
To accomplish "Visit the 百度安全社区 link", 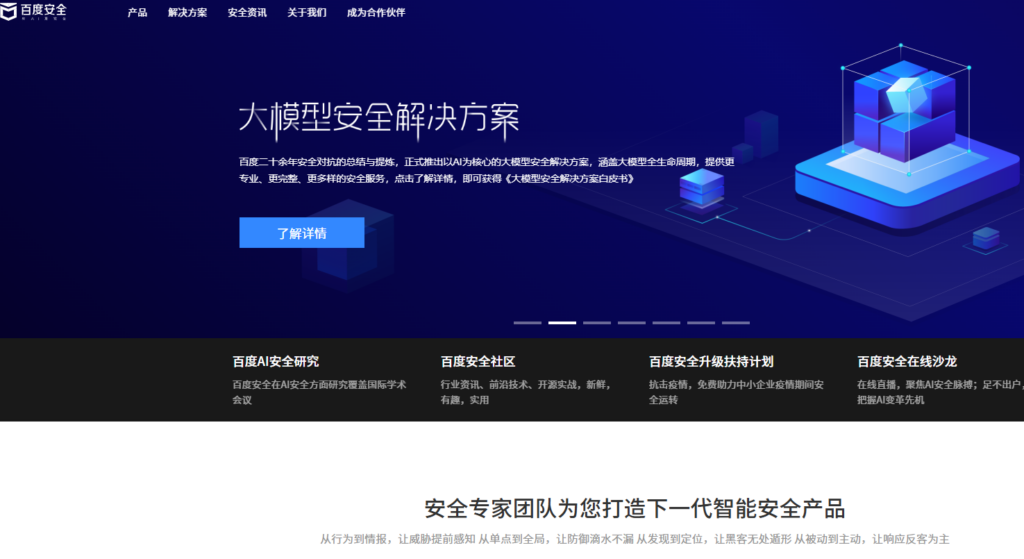I will pos(478,362).
